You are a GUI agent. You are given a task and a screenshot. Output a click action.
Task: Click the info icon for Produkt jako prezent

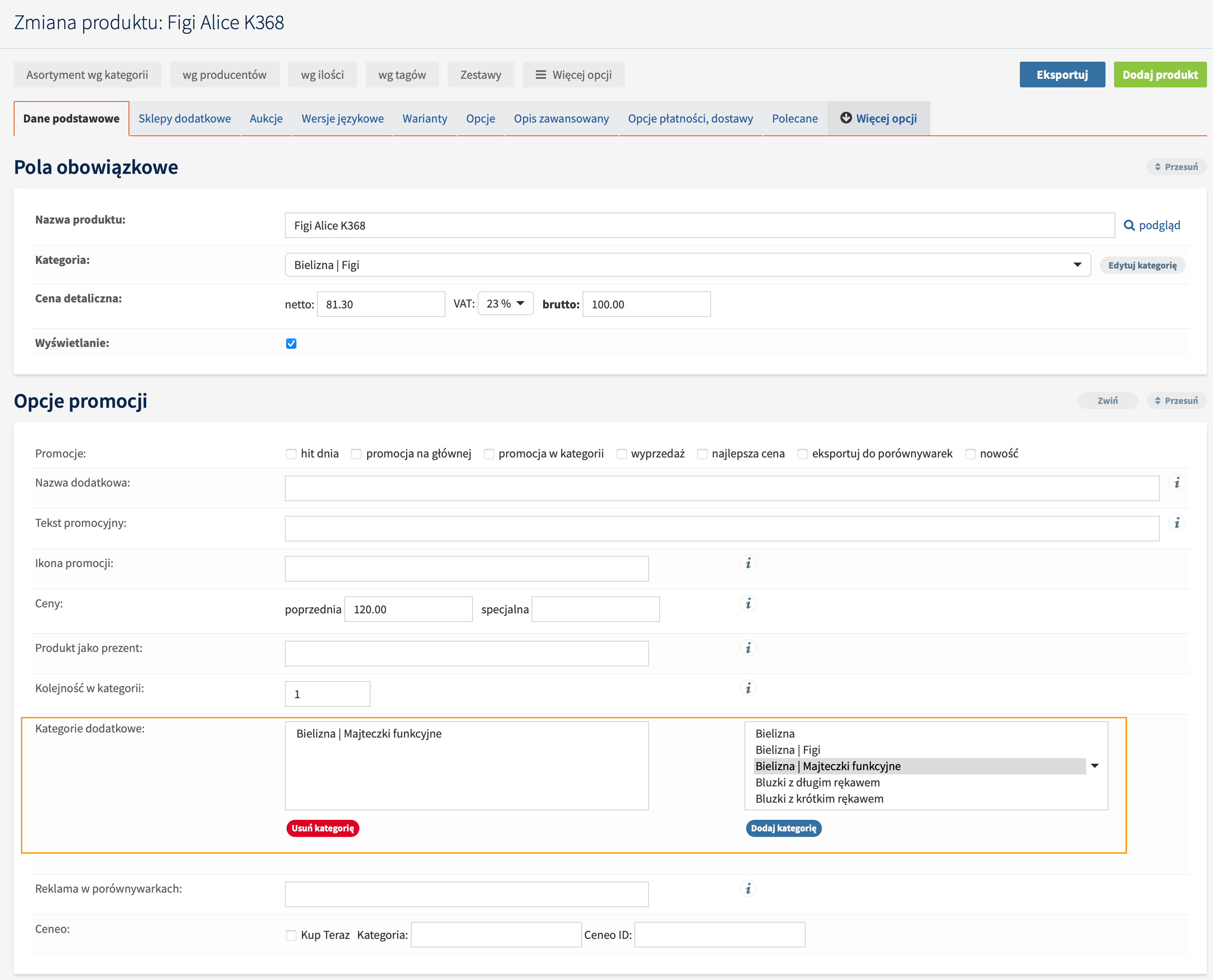(748, 648)
